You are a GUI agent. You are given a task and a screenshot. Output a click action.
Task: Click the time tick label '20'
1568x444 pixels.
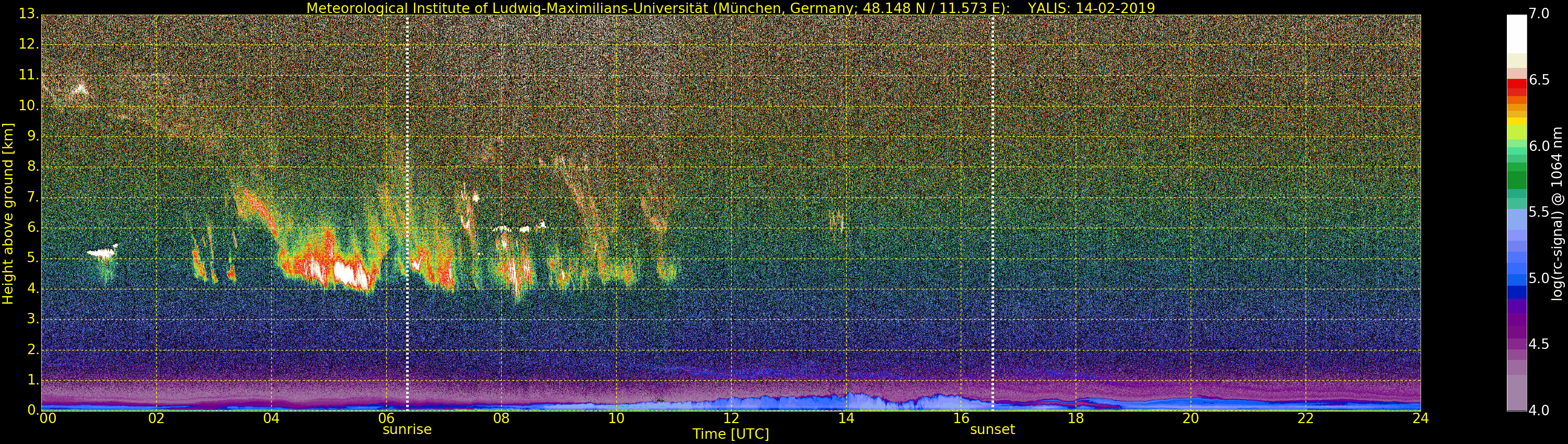(1191, 418)
